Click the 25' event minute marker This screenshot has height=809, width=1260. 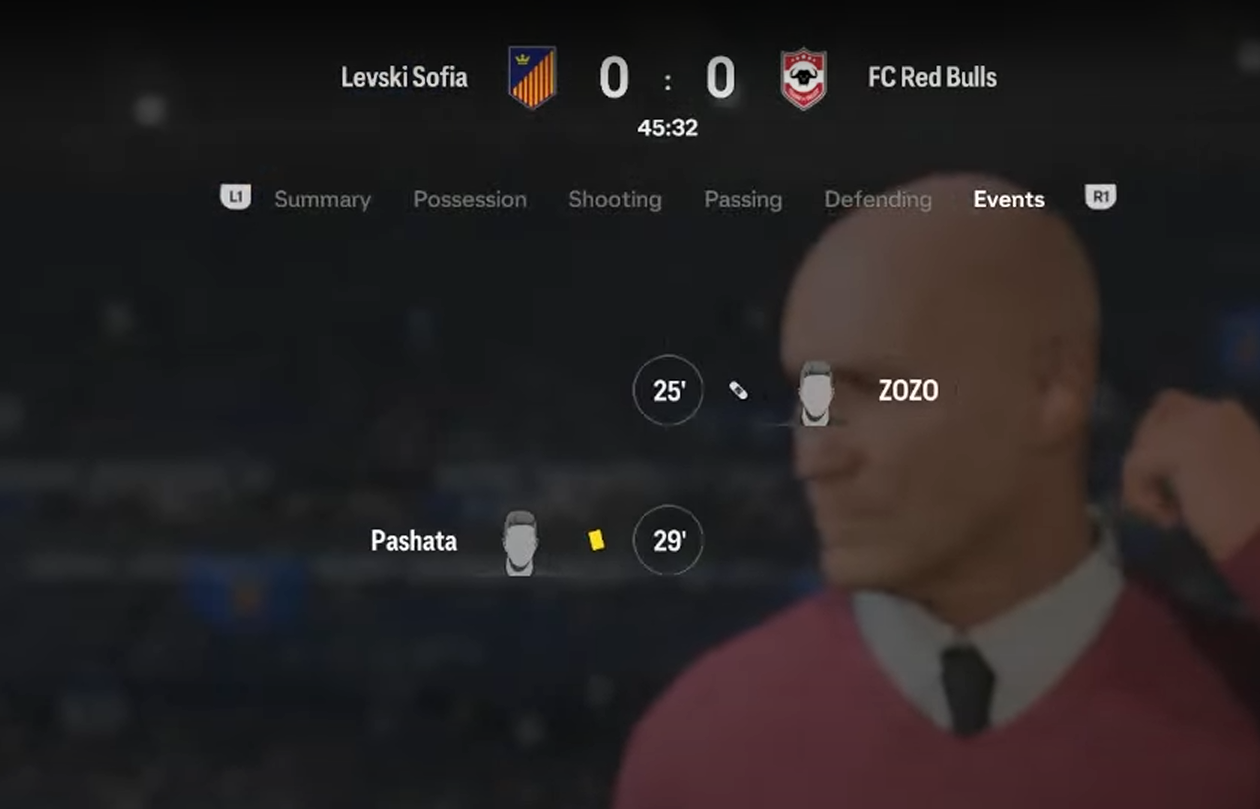pyautogui.click(x=668, y=390)
